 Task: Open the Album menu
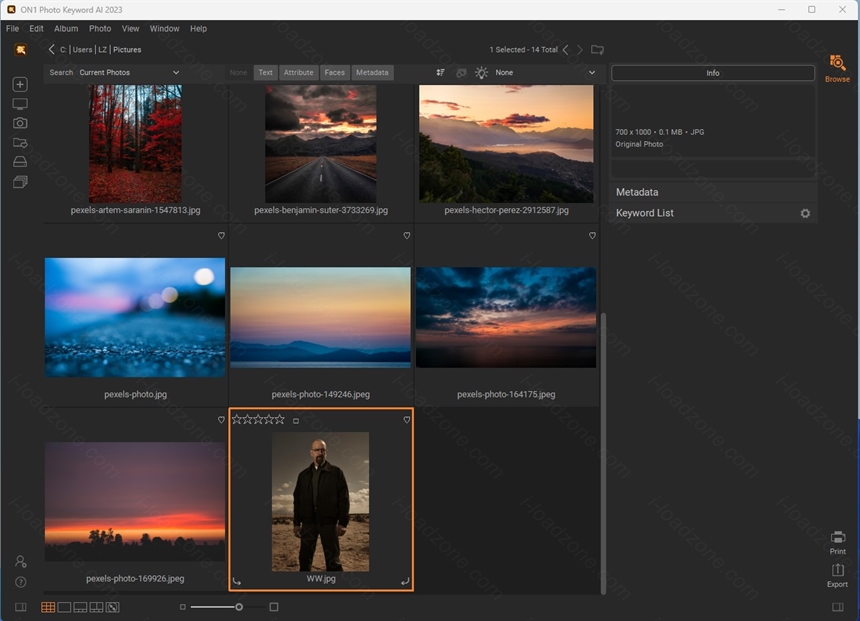tap(66, 29)
